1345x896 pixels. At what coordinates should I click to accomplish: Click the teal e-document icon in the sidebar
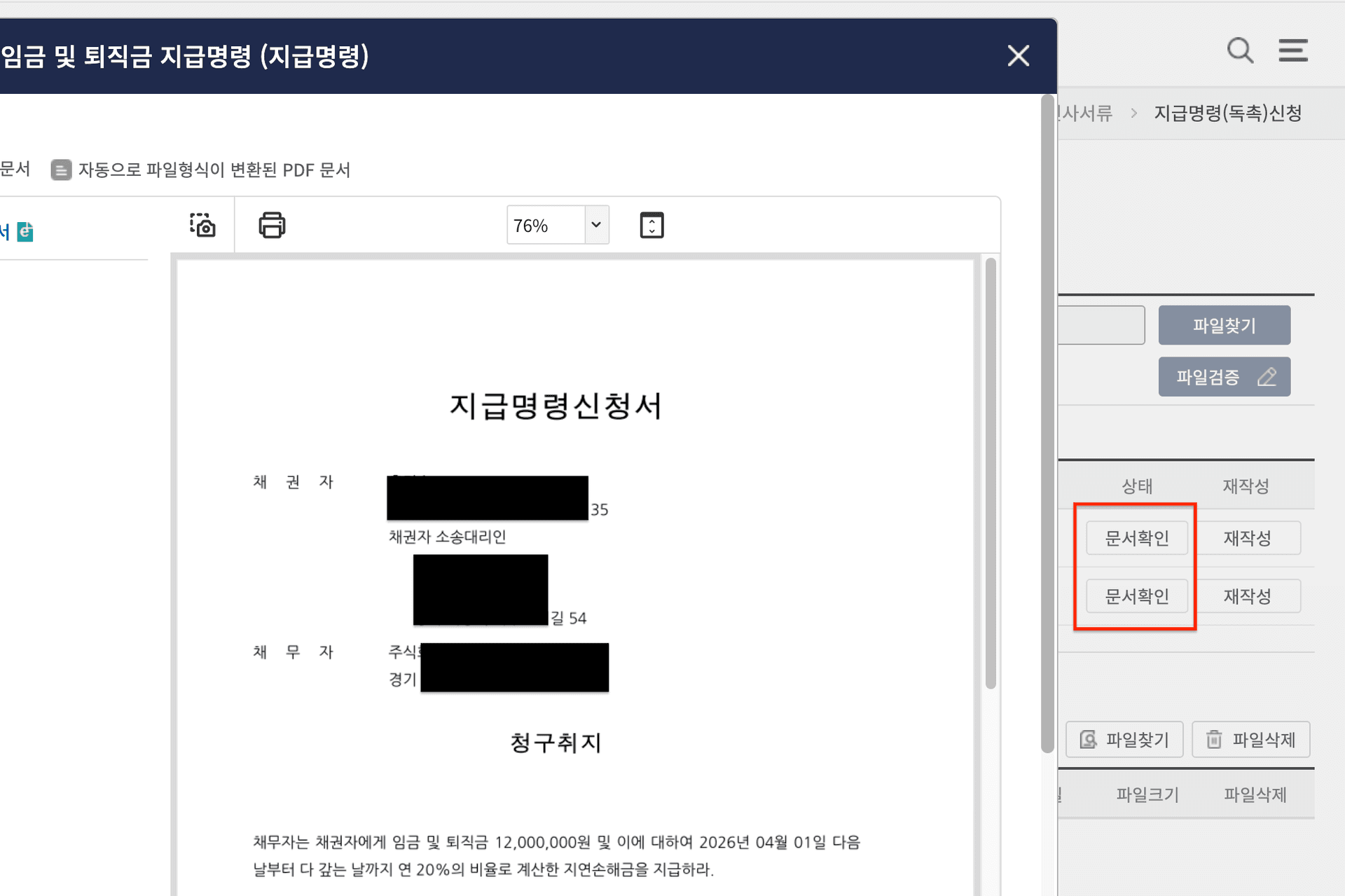pyautogui.click(x=25, y=232)
